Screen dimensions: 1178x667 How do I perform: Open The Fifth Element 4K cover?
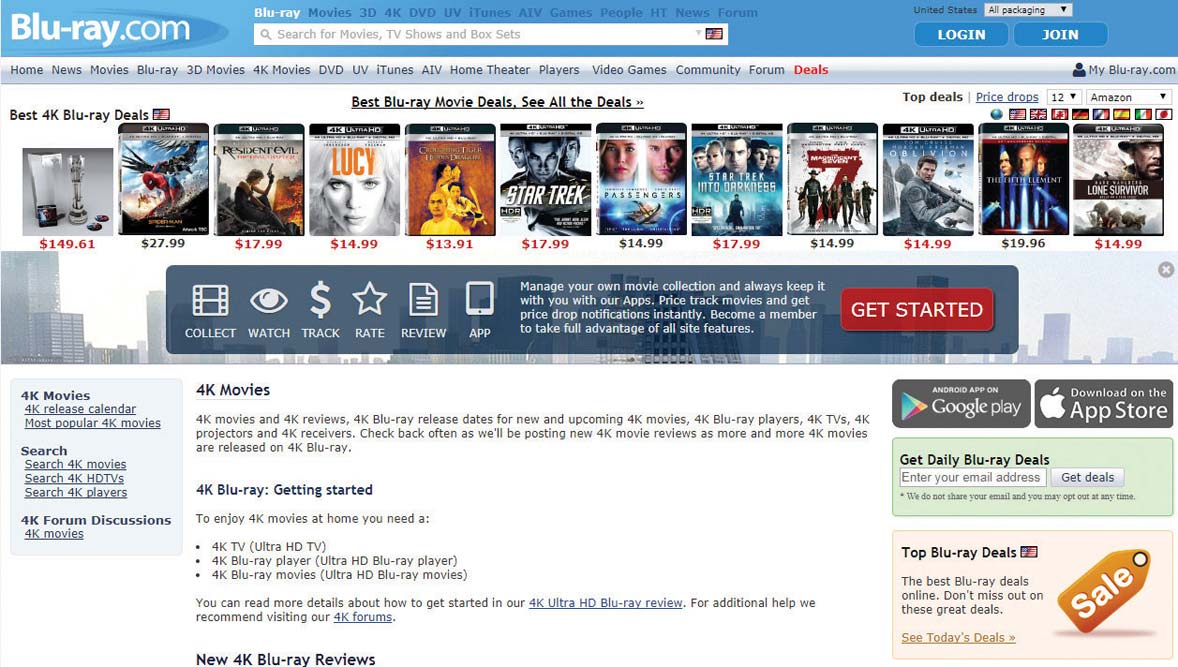1023,180
